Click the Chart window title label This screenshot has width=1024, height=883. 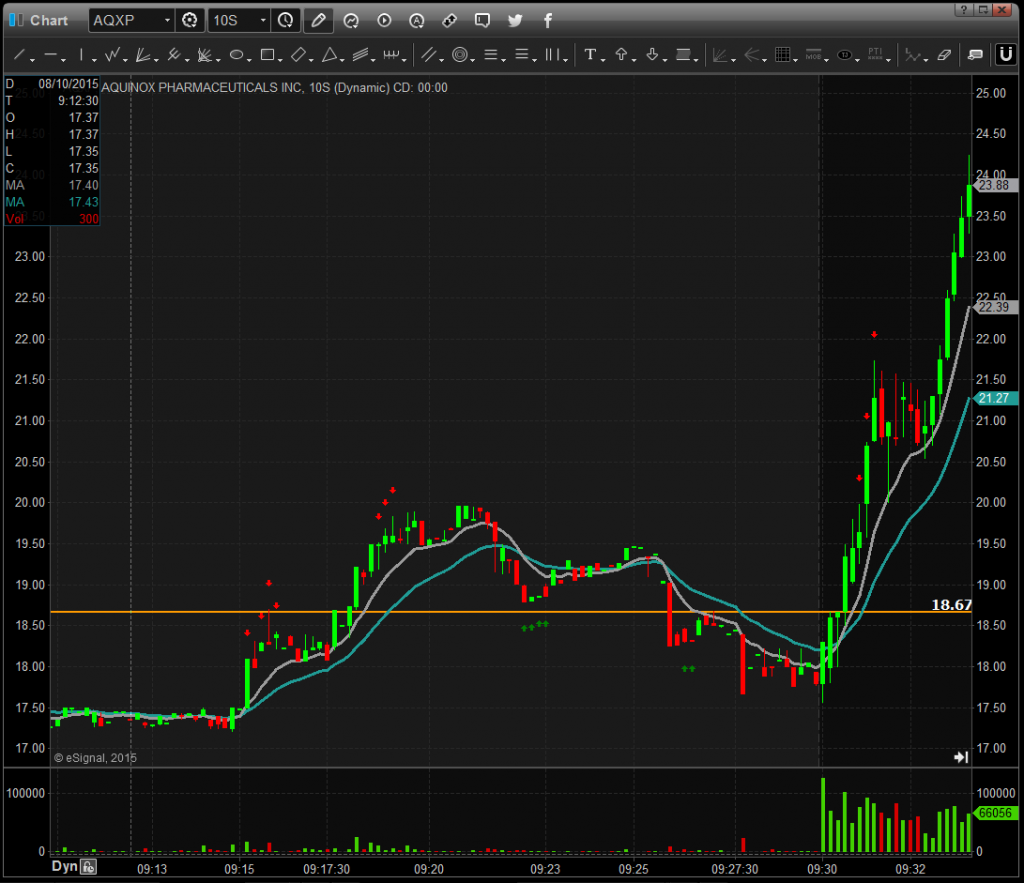[49, 21]
